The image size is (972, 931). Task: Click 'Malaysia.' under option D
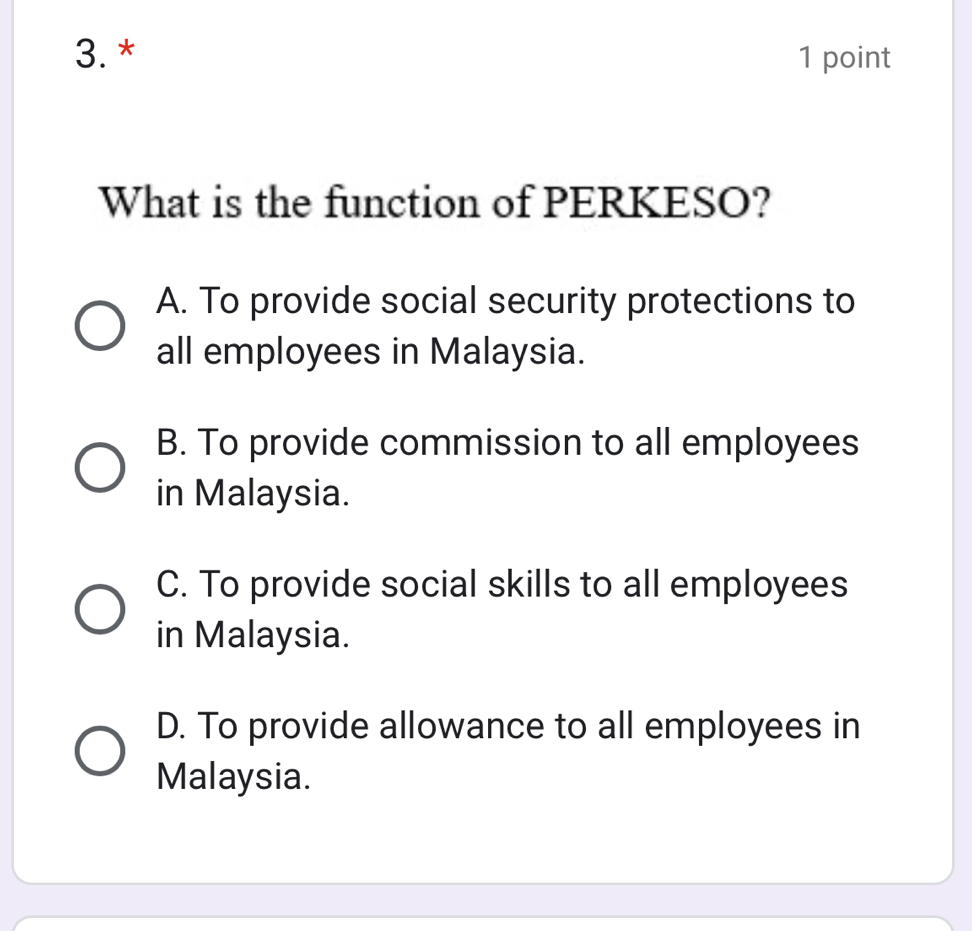point(234,776)
